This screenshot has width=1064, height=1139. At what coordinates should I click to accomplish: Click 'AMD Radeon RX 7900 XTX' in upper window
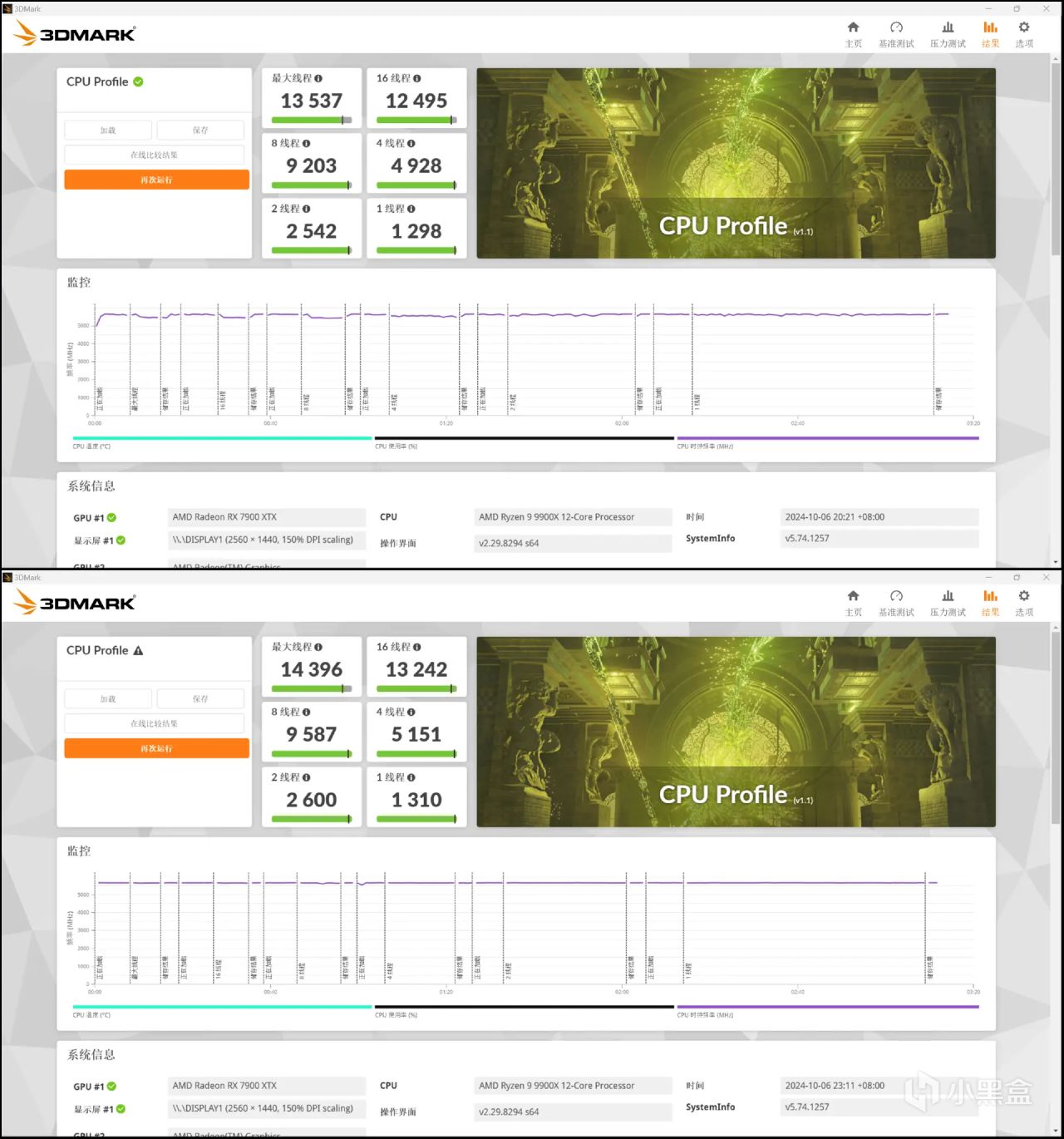[x=224, y=517]
